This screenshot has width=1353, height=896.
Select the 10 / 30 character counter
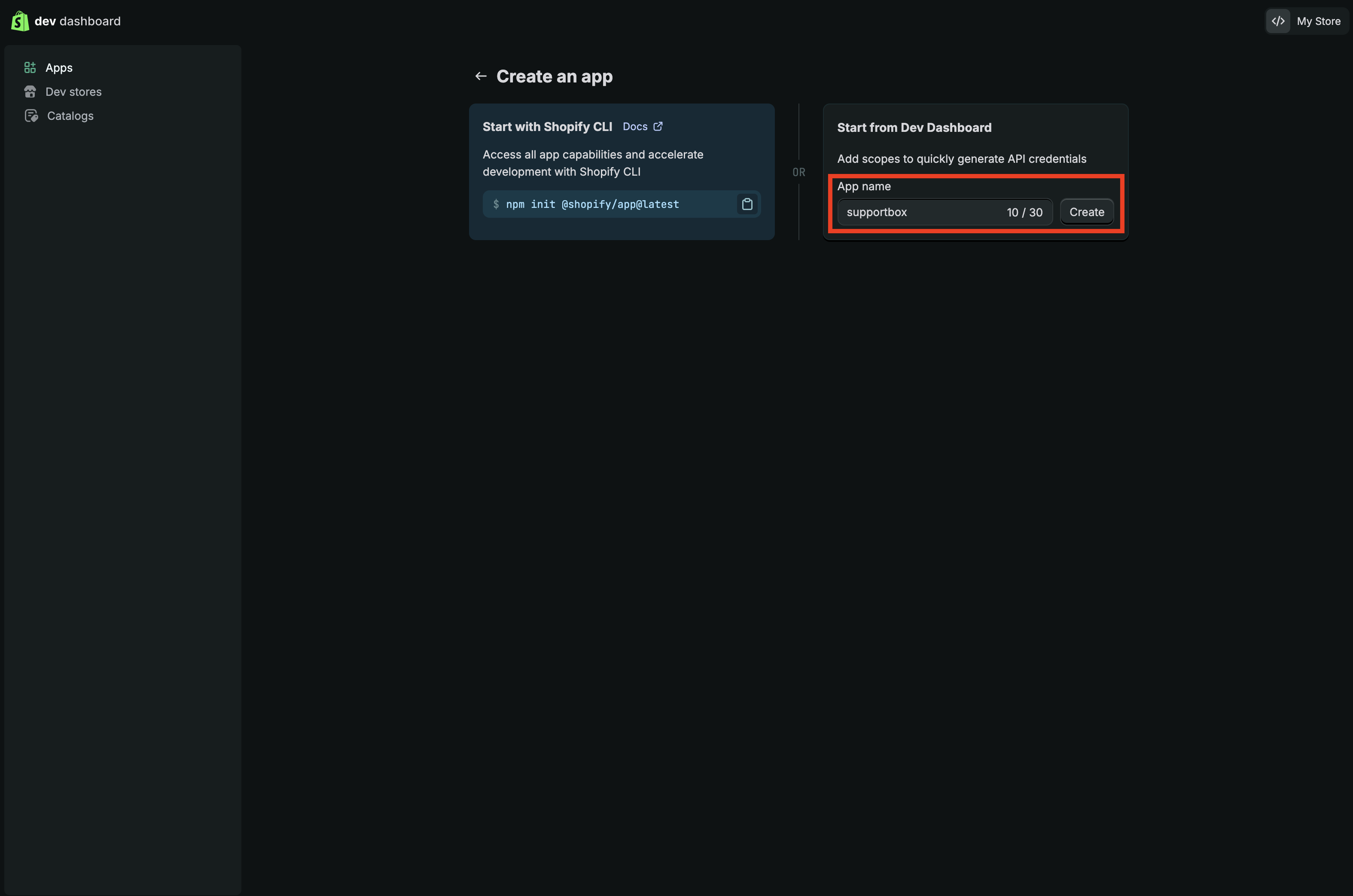point(1024,212)
